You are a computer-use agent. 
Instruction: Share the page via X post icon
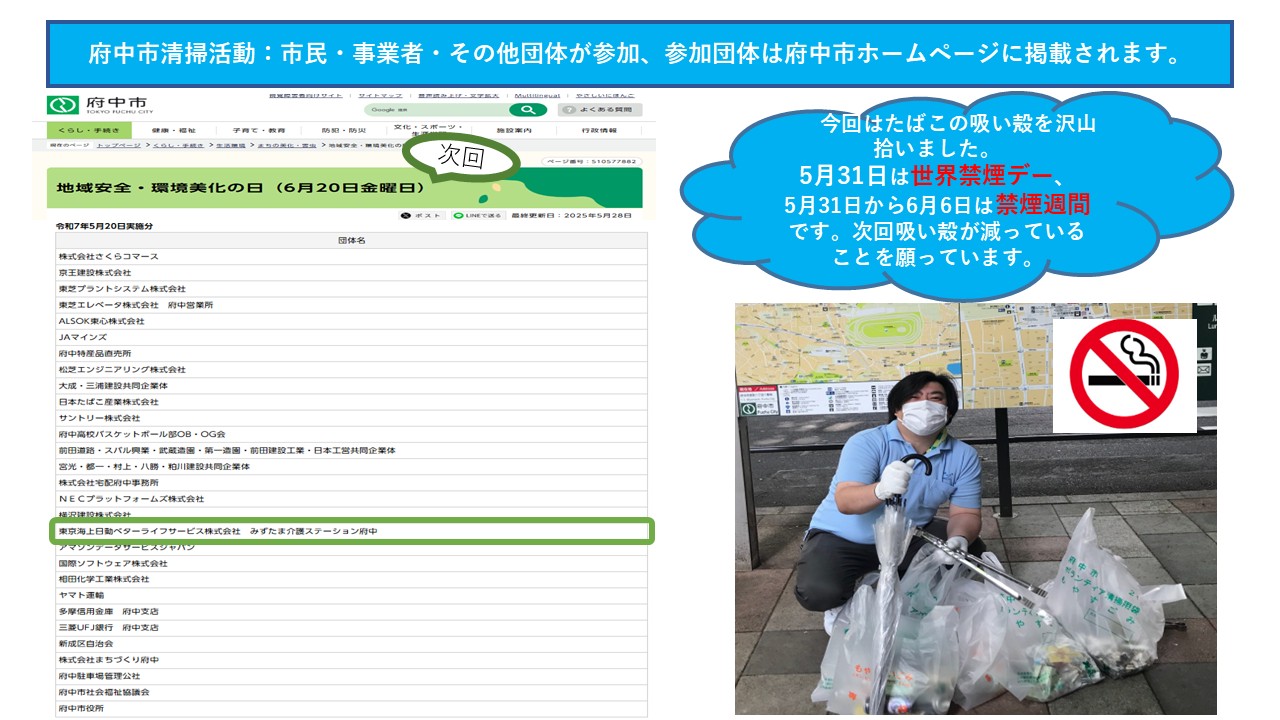[408, 215]
